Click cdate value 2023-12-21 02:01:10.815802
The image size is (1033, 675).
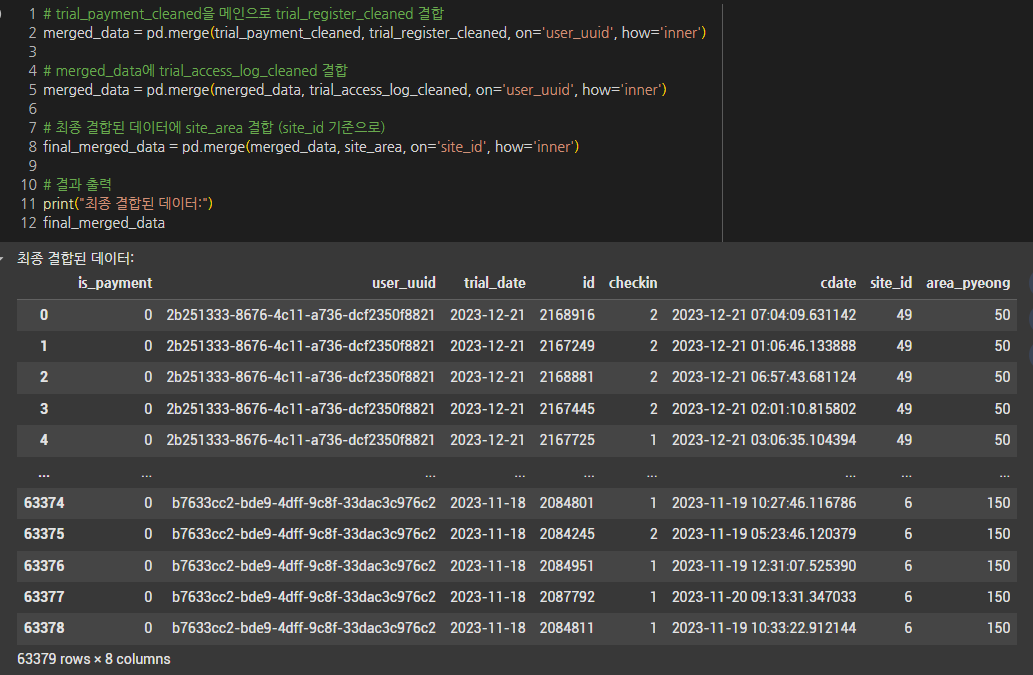[764, 409]
